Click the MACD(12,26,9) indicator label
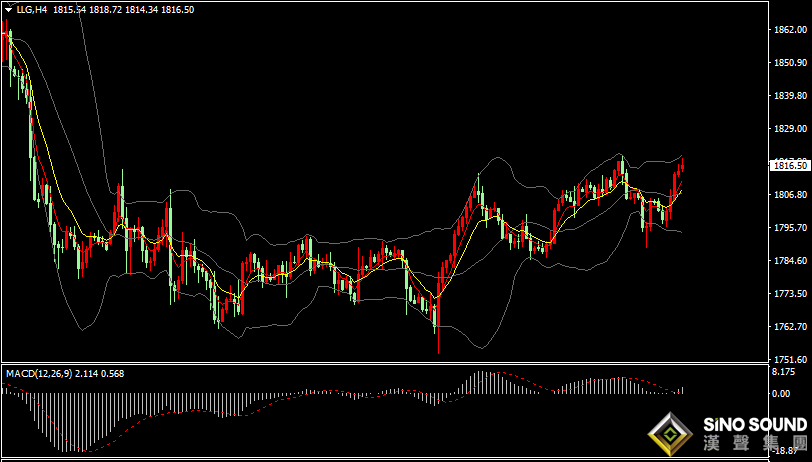812x462 pixels. [x=39, y=373]
